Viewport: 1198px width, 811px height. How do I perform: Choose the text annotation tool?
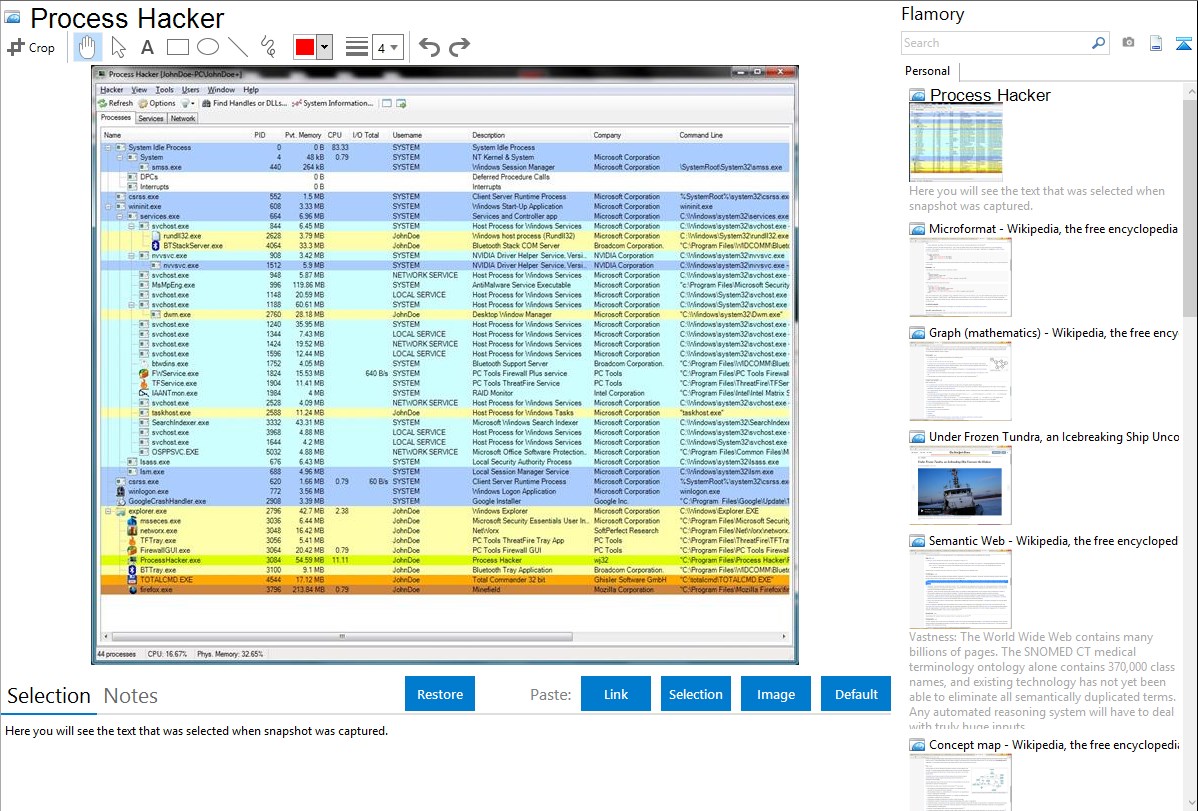point(147,47)
